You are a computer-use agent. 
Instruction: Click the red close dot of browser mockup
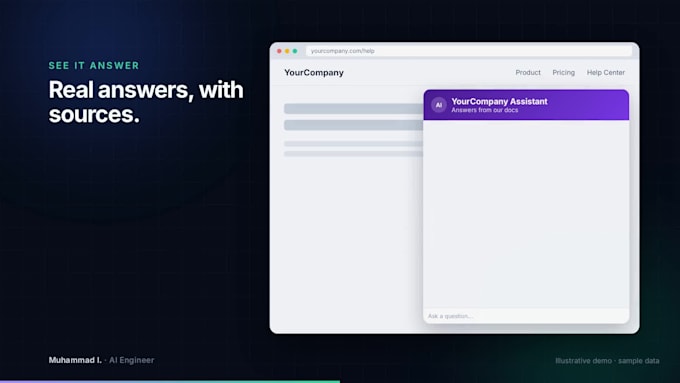pos(279,51)
